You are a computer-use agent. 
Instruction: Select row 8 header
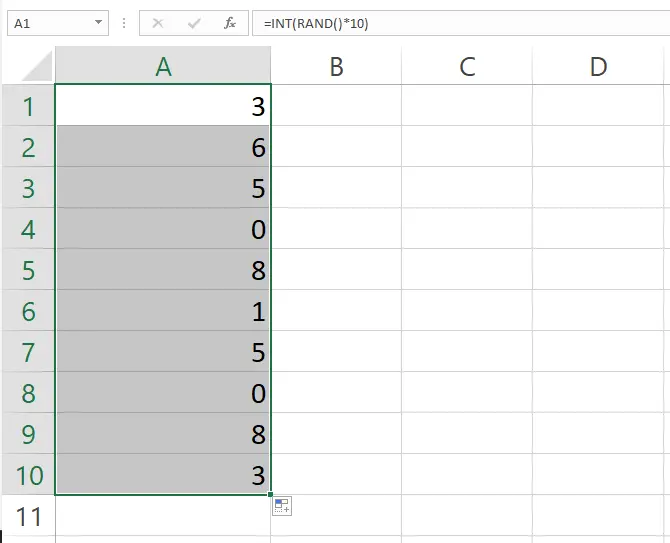pyautogui.click(x=28, y=393)
